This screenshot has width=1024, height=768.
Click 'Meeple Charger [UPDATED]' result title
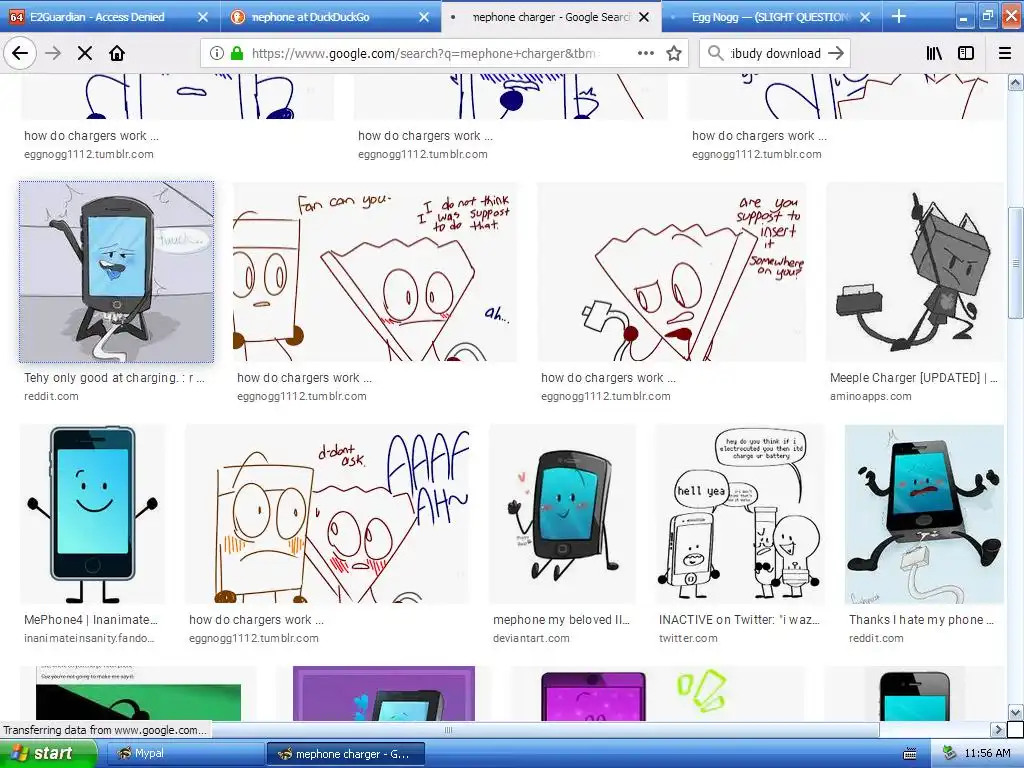[x=914, y=377]
